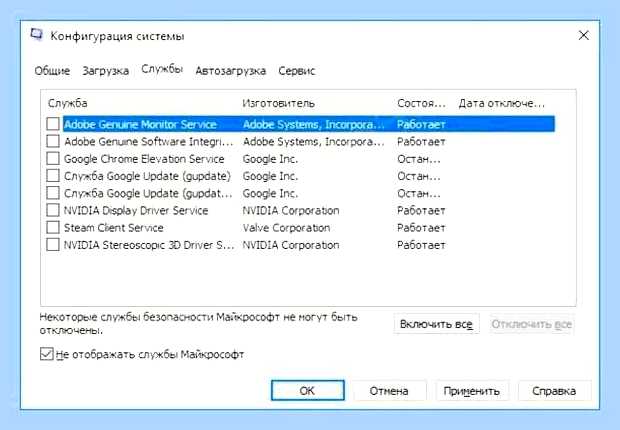
Task: Click Valve Corporation manufacturer cell
Action: pyautogui.click(x=286, y=228)
